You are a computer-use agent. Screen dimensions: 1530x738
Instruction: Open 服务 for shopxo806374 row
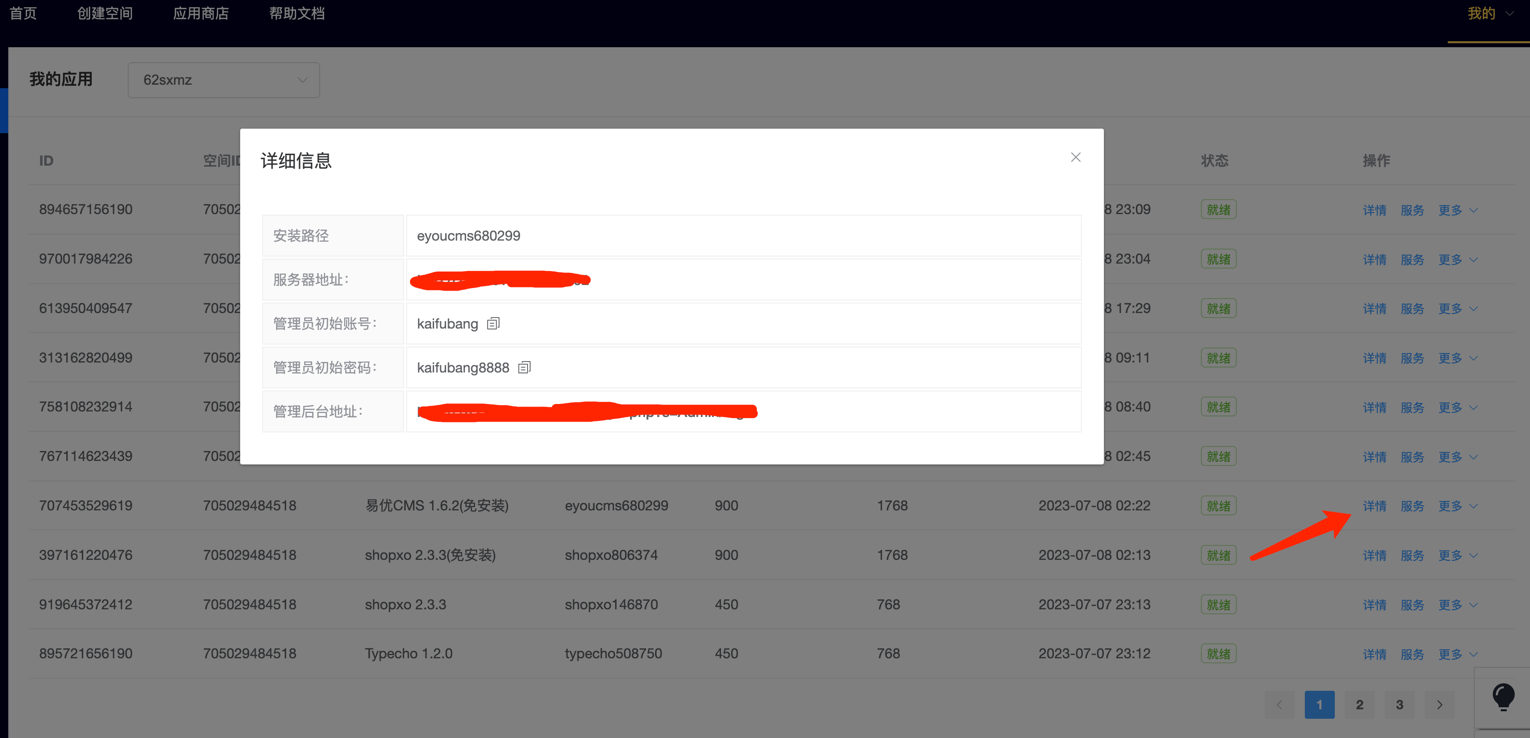coord(1412,555)
